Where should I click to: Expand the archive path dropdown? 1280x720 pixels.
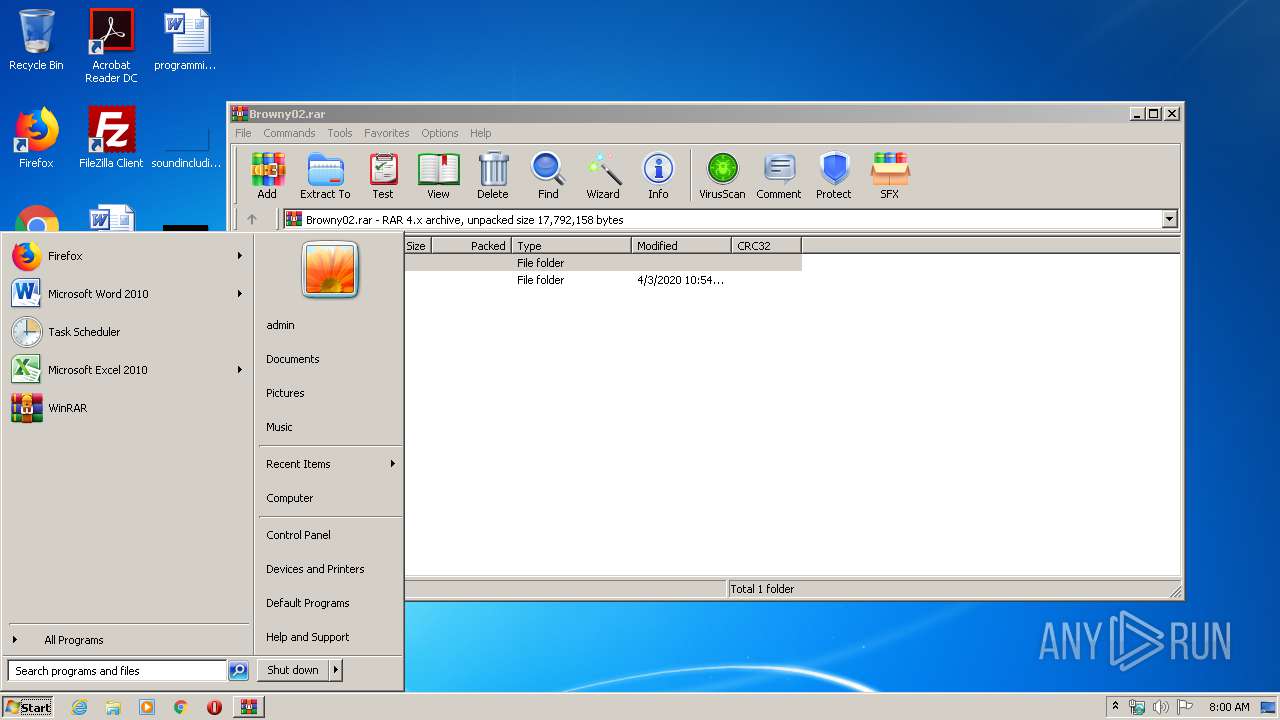click(x=1169, y=220)
